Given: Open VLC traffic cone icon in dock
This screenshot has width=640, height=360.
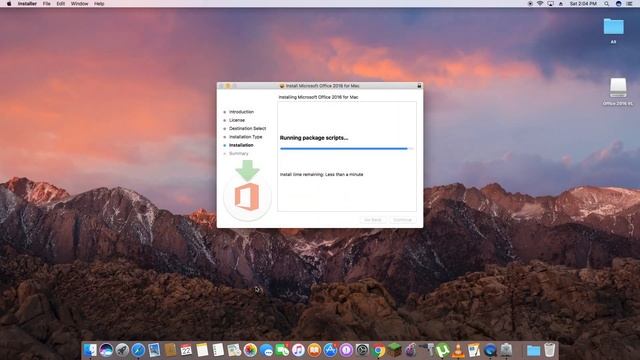Looking at the screenshot, I should click(458, 350).
